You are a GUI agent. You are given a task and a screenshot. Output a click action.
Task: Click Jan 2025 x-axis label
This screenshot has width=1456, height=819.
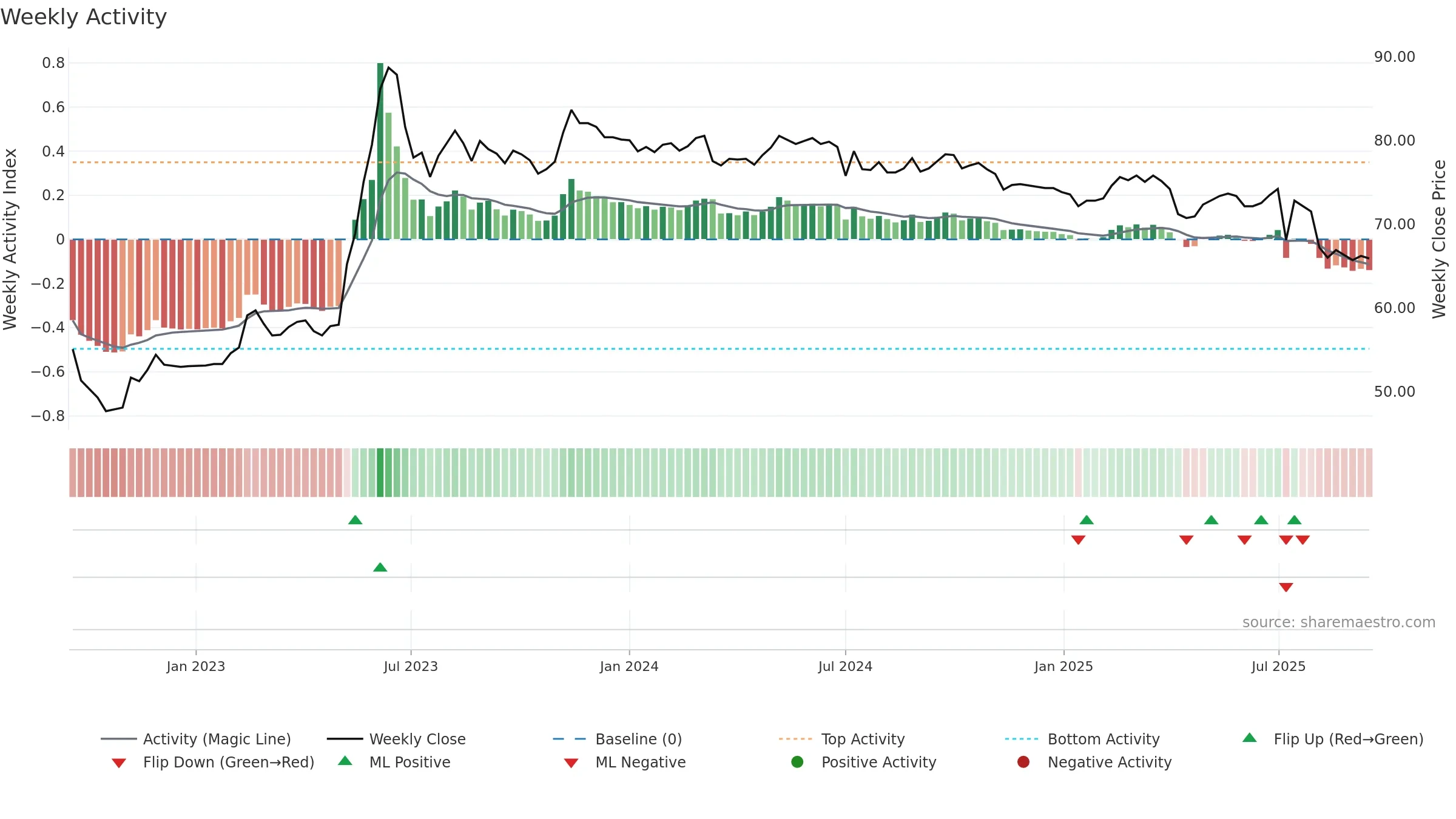click(x=1063, y=666)
